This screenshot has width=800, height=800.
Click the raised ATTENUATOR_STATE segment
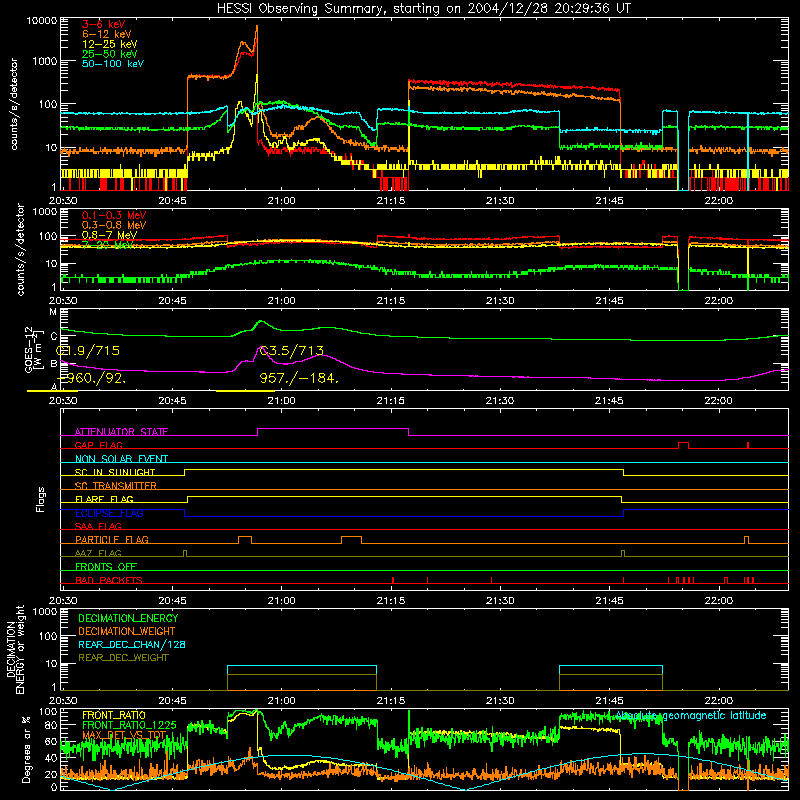(333, 429)
